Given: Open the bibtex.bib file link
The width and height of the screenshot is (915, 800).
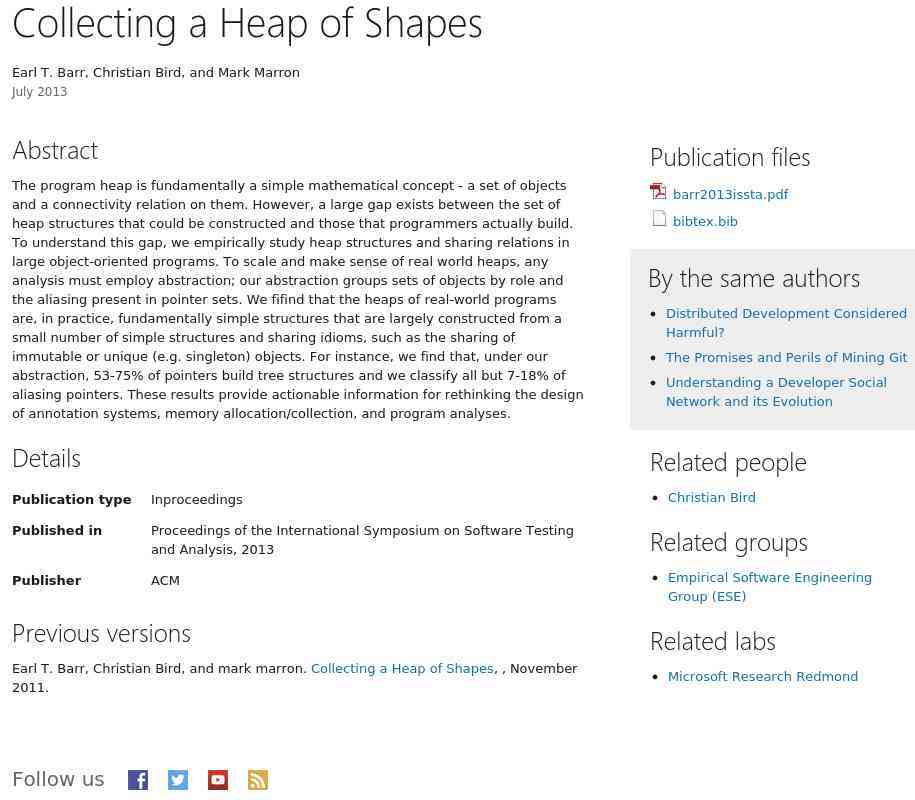Looking at the screenshot, I should tap(705, 222).
